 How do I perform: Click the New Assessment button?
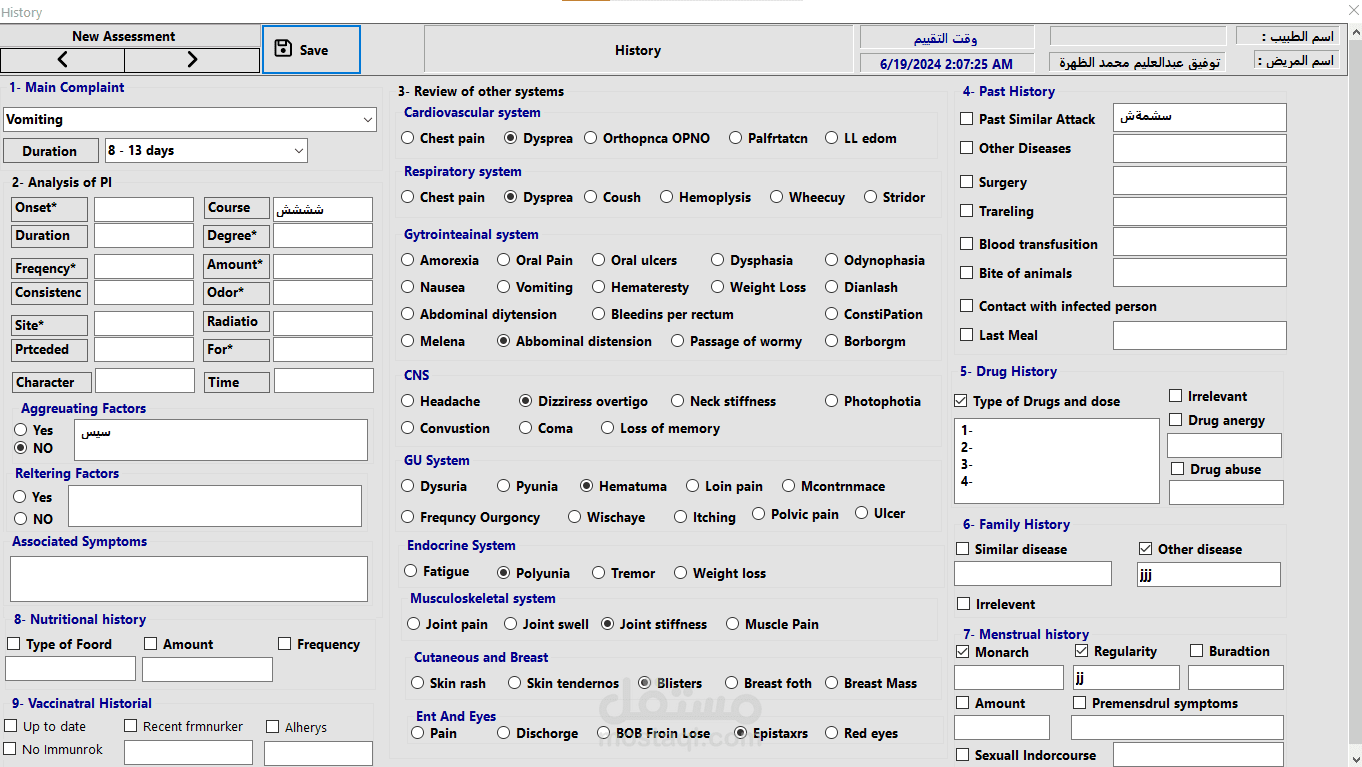(124, 36)
